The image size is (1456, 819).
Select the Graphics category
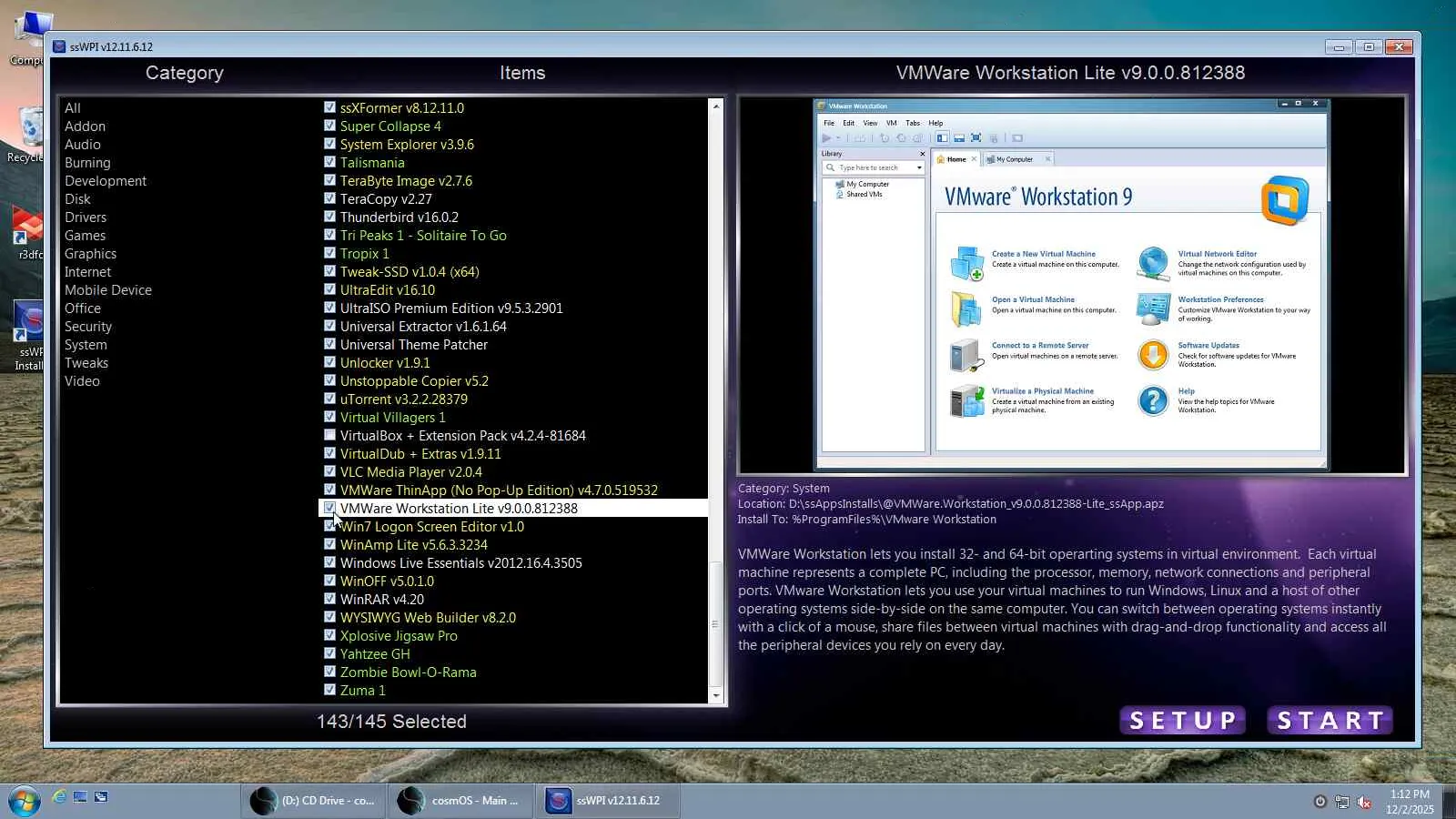[x=90, y=254]
